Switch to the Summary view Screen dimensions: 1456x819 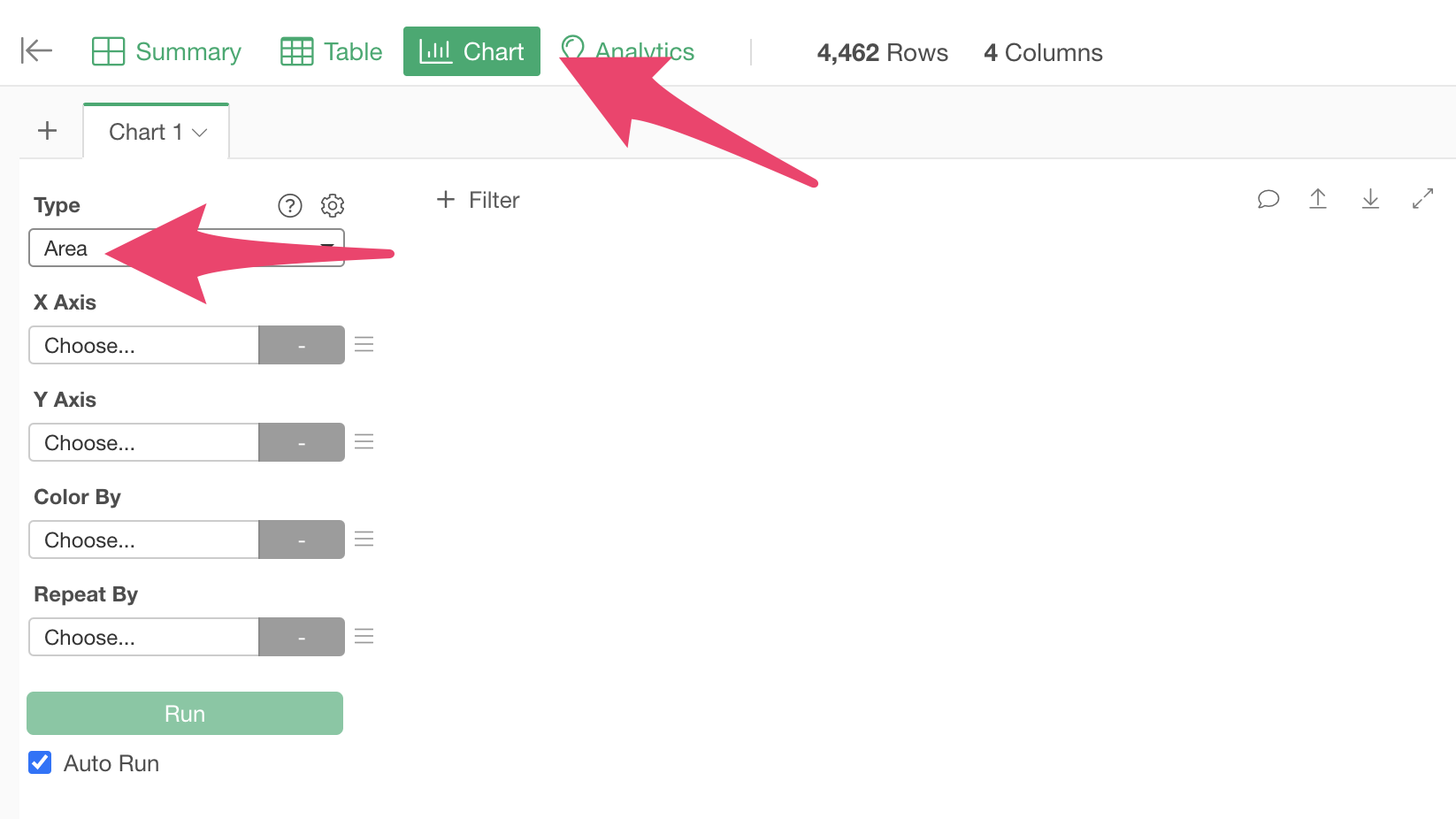[166, 52]
